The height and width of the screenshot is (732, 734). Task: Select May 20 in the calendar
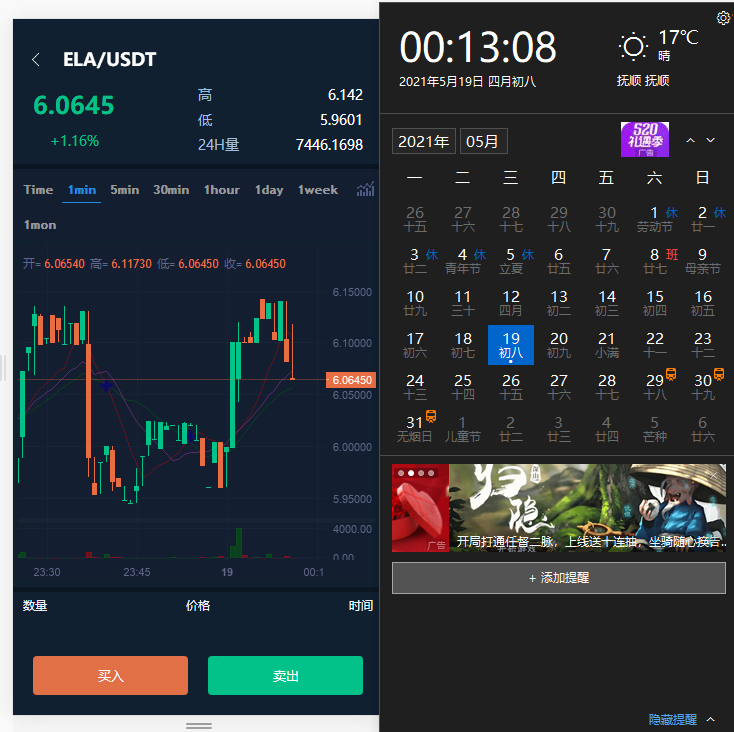[x=559, y=345]
